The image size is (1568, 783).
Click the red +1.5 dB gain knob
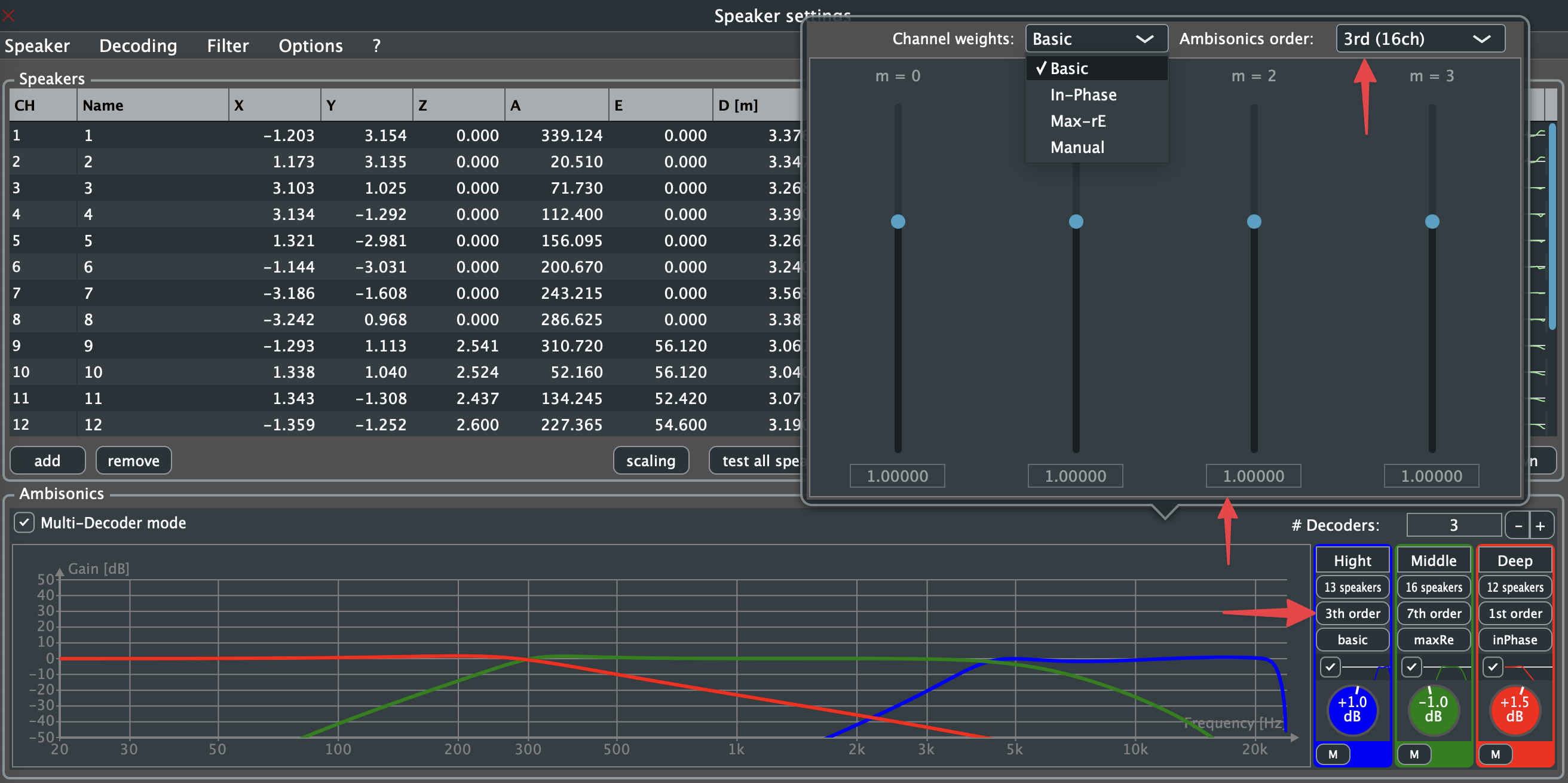tap(1514, 709)
